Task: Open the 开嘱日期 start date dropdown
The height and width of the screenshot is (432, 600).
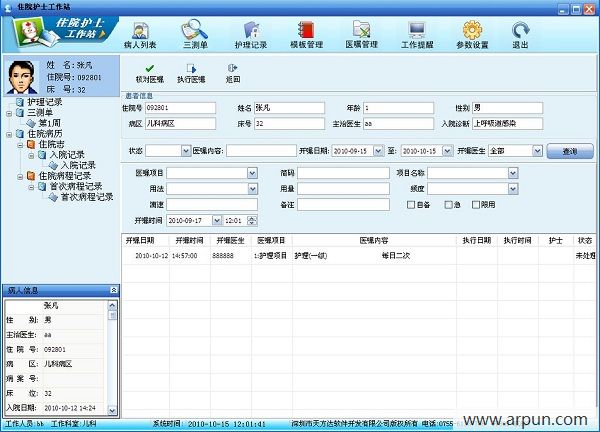Action: point(378,151)
